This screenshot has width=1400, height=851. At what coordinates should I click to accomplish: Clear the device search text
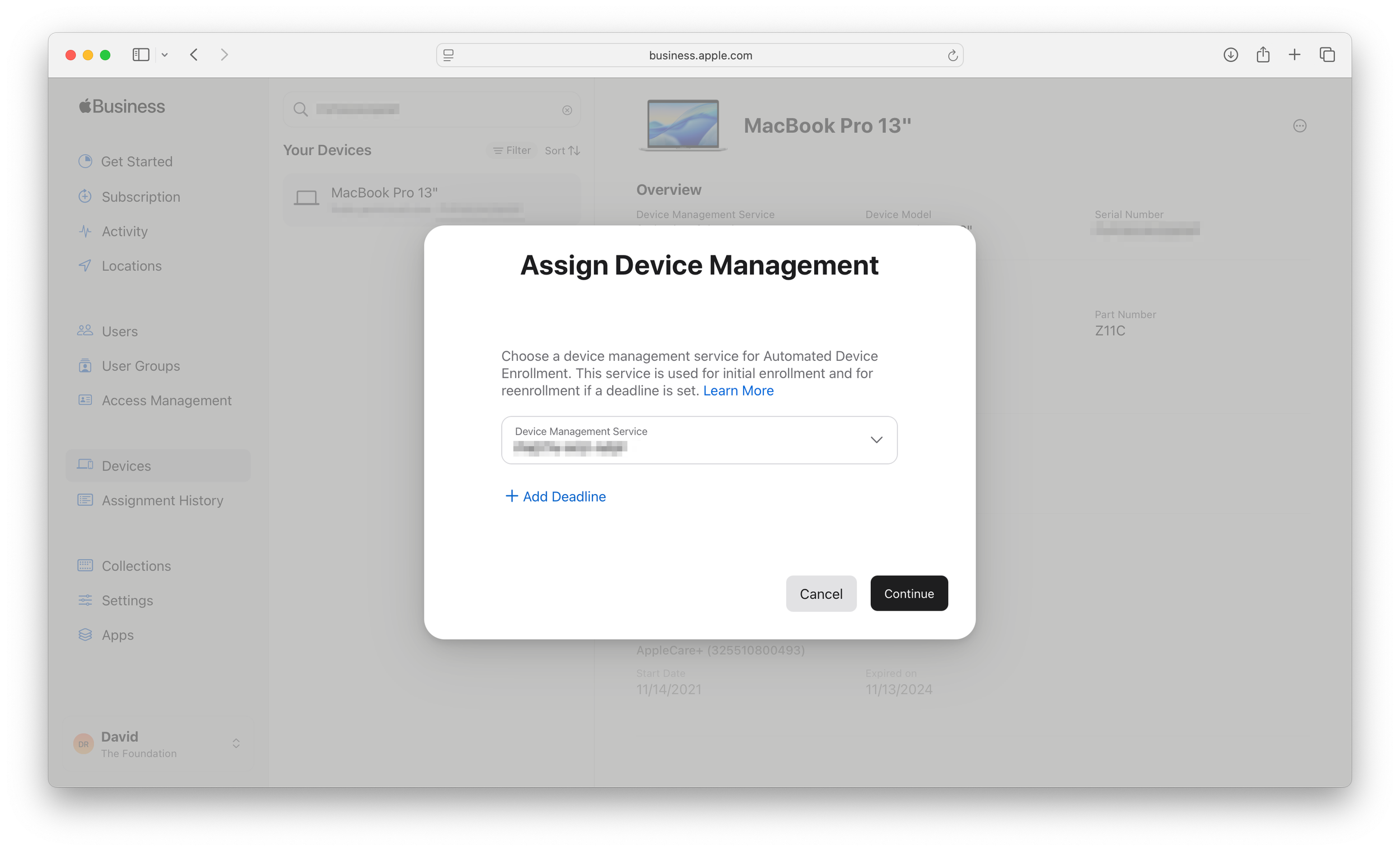567,110
